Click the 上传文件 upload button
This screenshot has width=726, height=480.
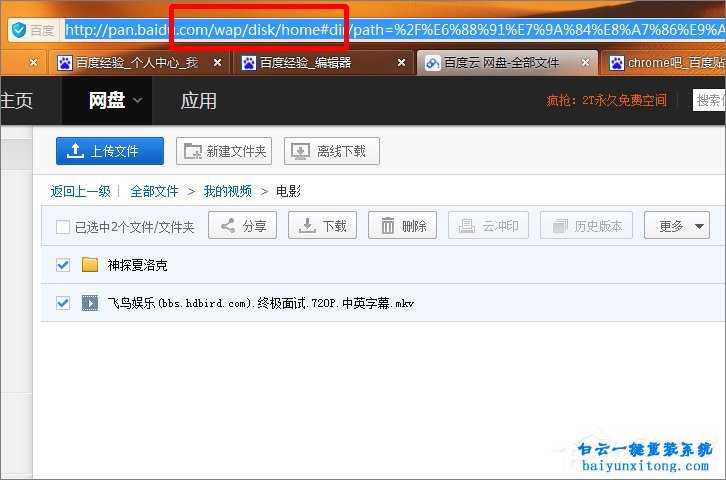(x=110, y=151)
